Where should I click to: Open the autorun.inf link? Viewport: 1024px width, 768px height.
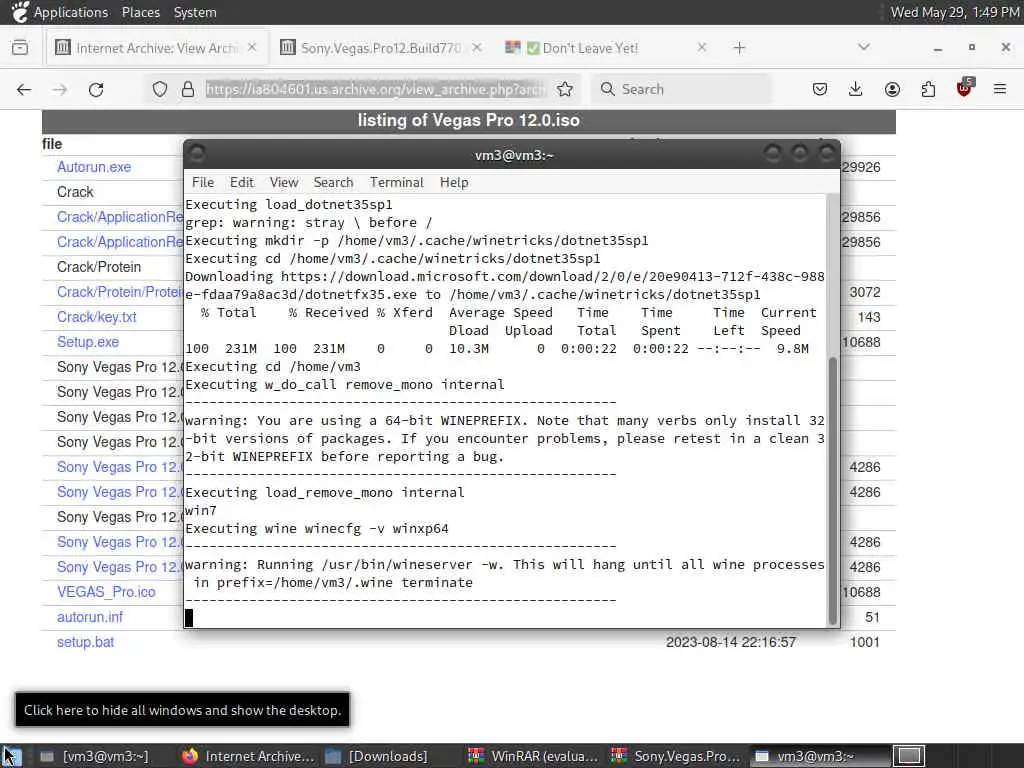point(89,617)
